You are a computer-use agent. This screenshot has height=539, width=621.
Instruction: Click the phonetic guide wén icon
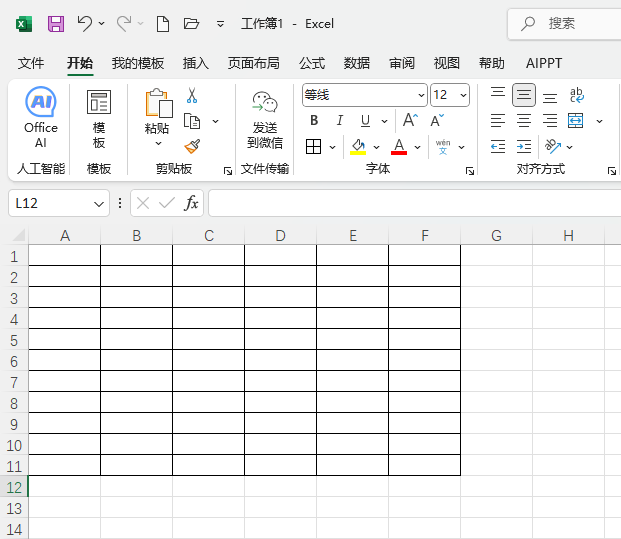point(443,147)
